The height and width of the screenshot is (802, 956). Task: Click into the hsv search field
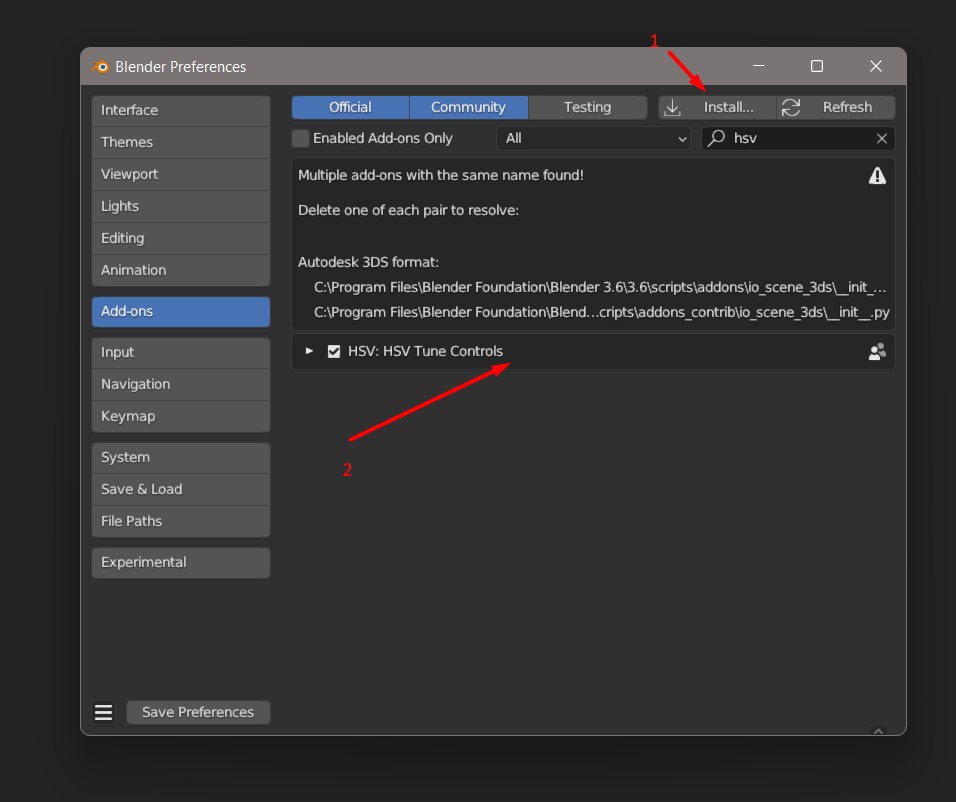click(798, 138)
